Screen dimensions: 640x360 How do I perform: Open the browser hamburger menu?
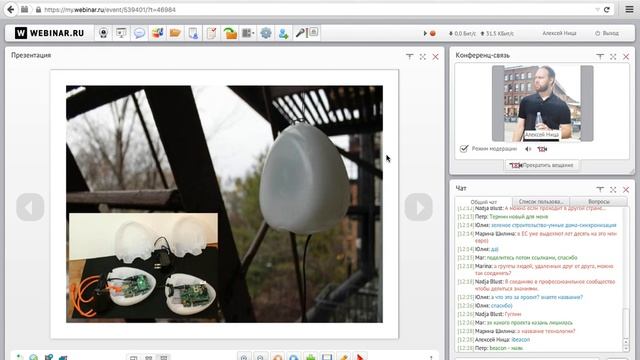[x=629, y=9]
